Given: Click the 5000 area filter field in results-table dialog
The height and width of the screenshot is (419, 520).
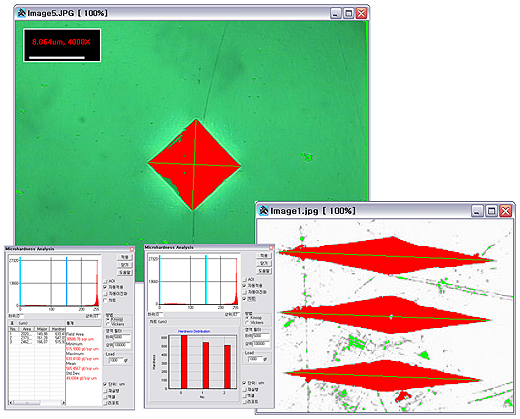Looking at the screenshot, I should pyautogui.click(x=122, y=337).
